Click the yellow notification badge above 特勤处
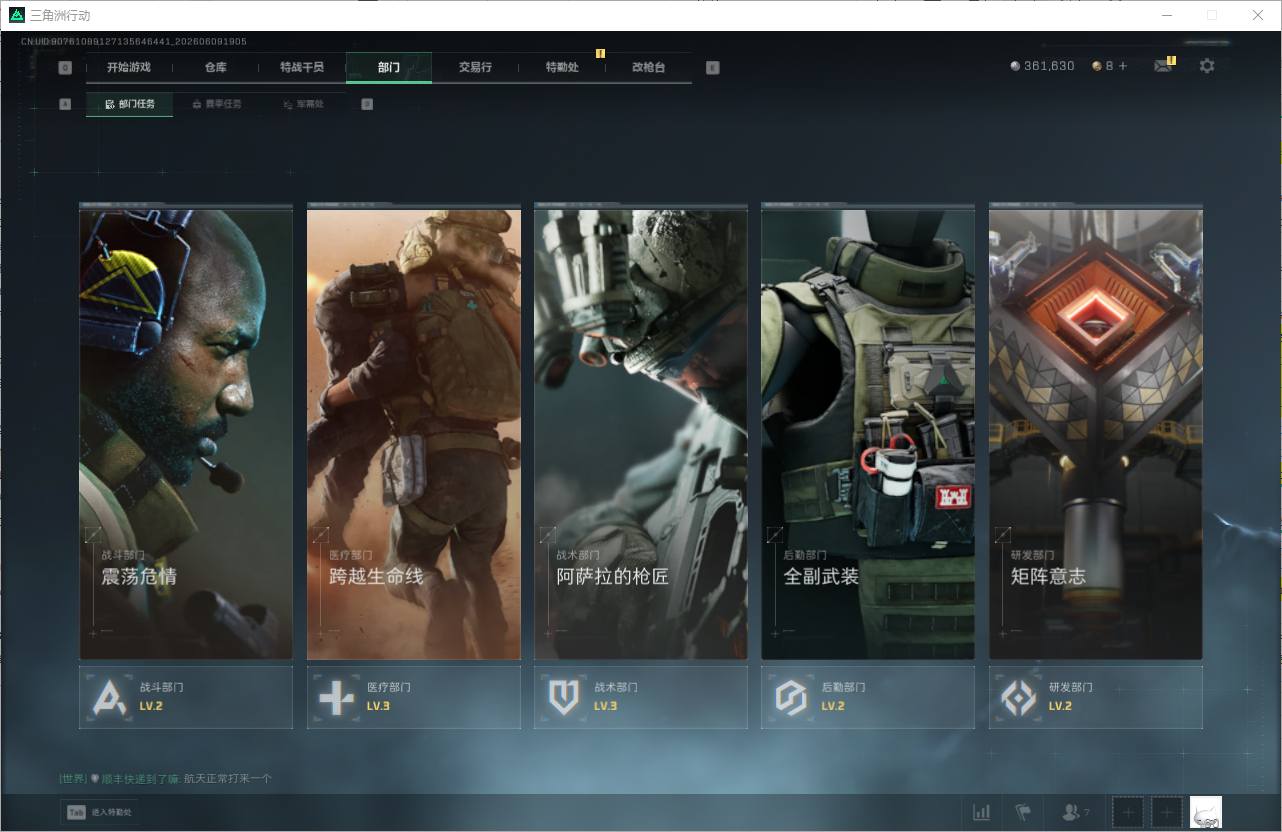This screenshot has height=832, width=1282. coord(600,53)
